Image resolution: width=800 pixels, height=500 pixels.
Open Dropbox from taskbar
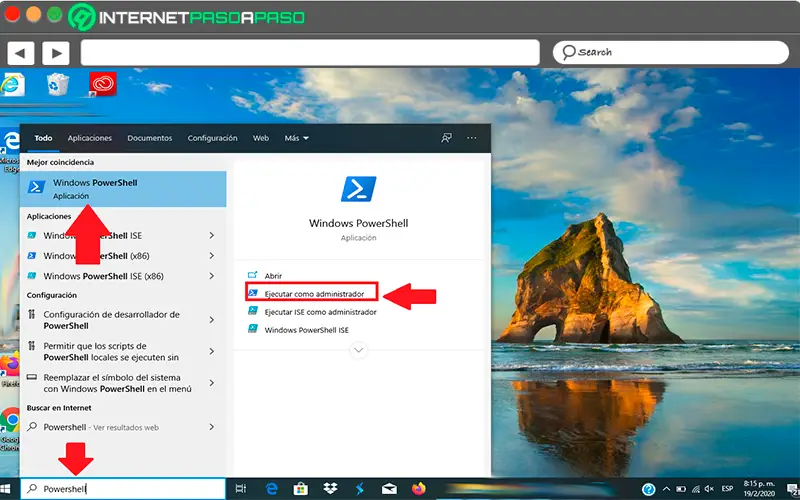[331, 489]
